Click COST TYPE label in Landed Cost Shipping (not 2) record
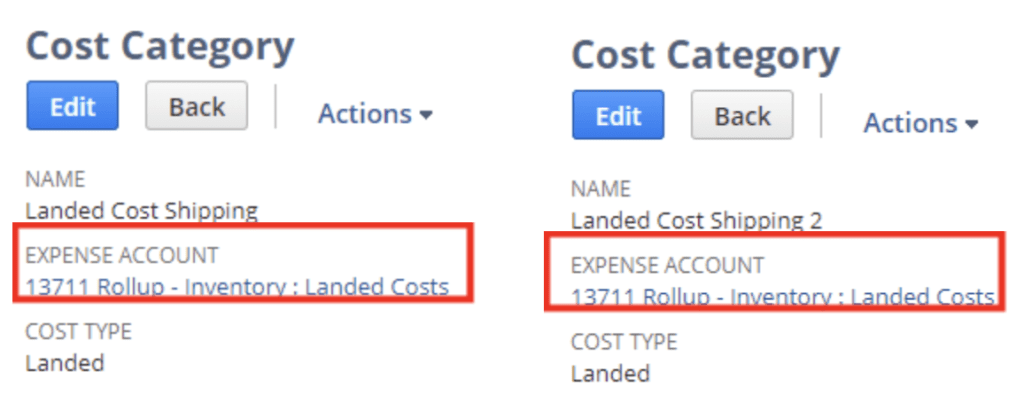The image size is (1024, 402). coord(78,331)
